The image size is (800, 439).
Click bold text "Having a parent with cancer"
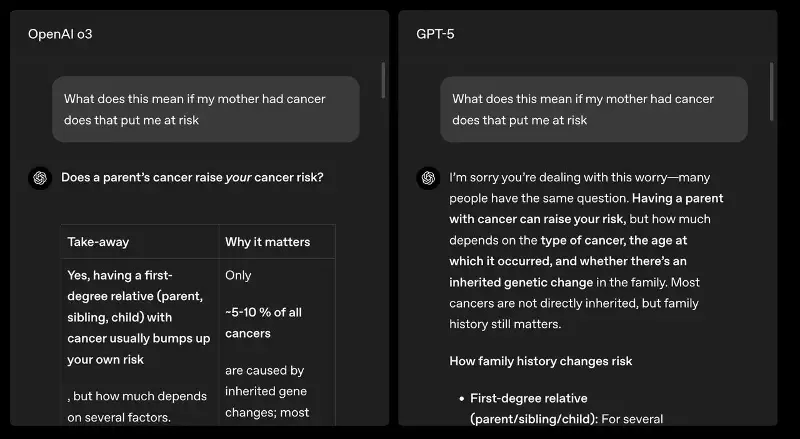[x=586, y=208]
